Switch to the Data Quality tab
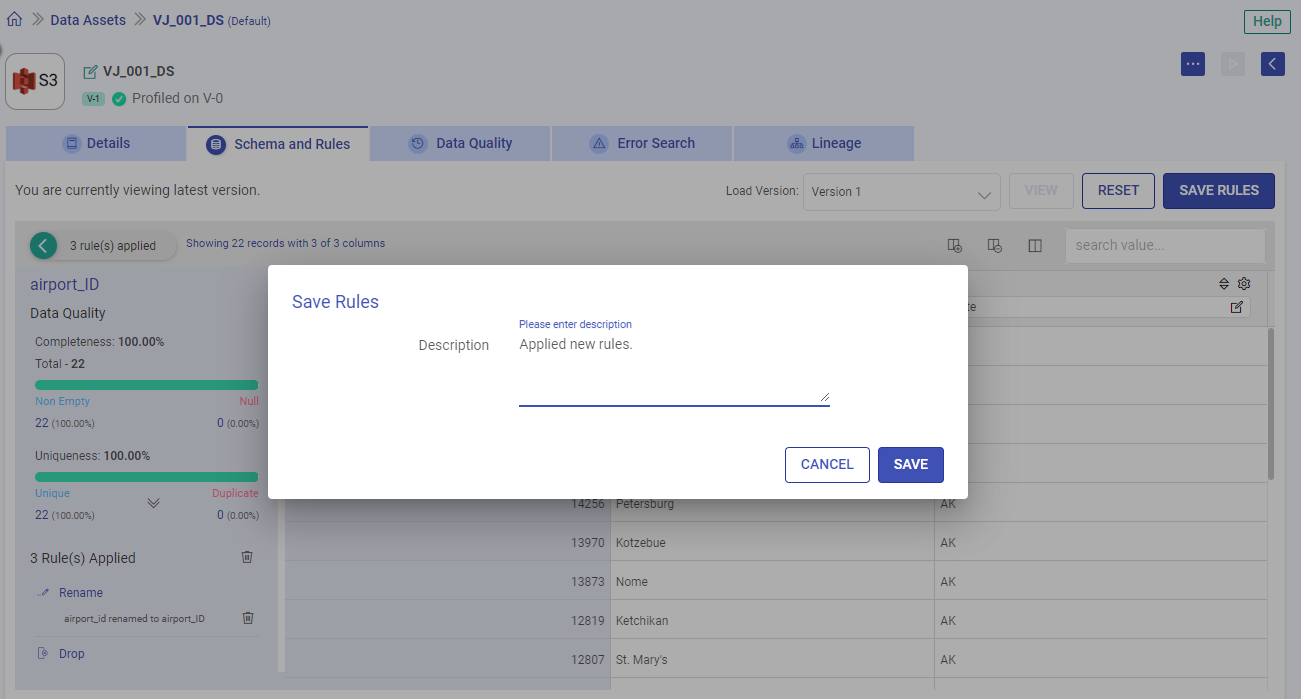The width and height of the screenshot is (1301, 699). [x=460, y=143]
